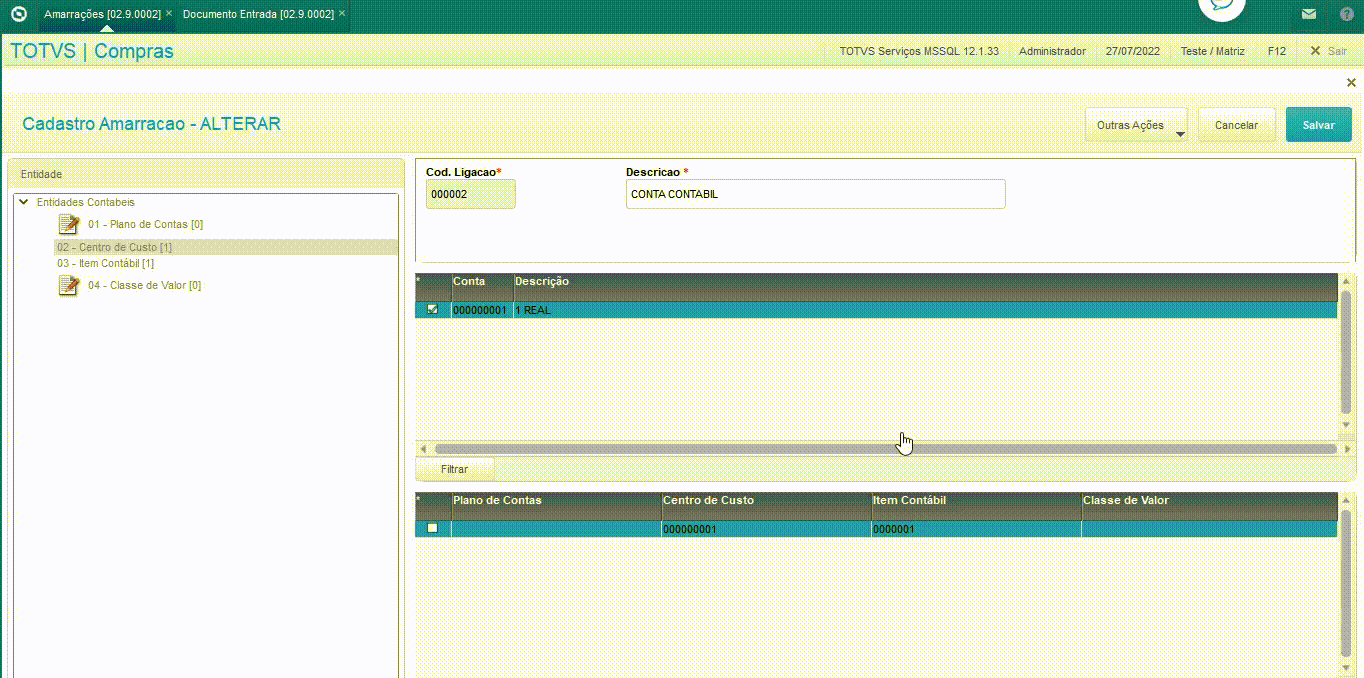
Task: Click the F12 label in the header
Action: tap(1277, 51)
